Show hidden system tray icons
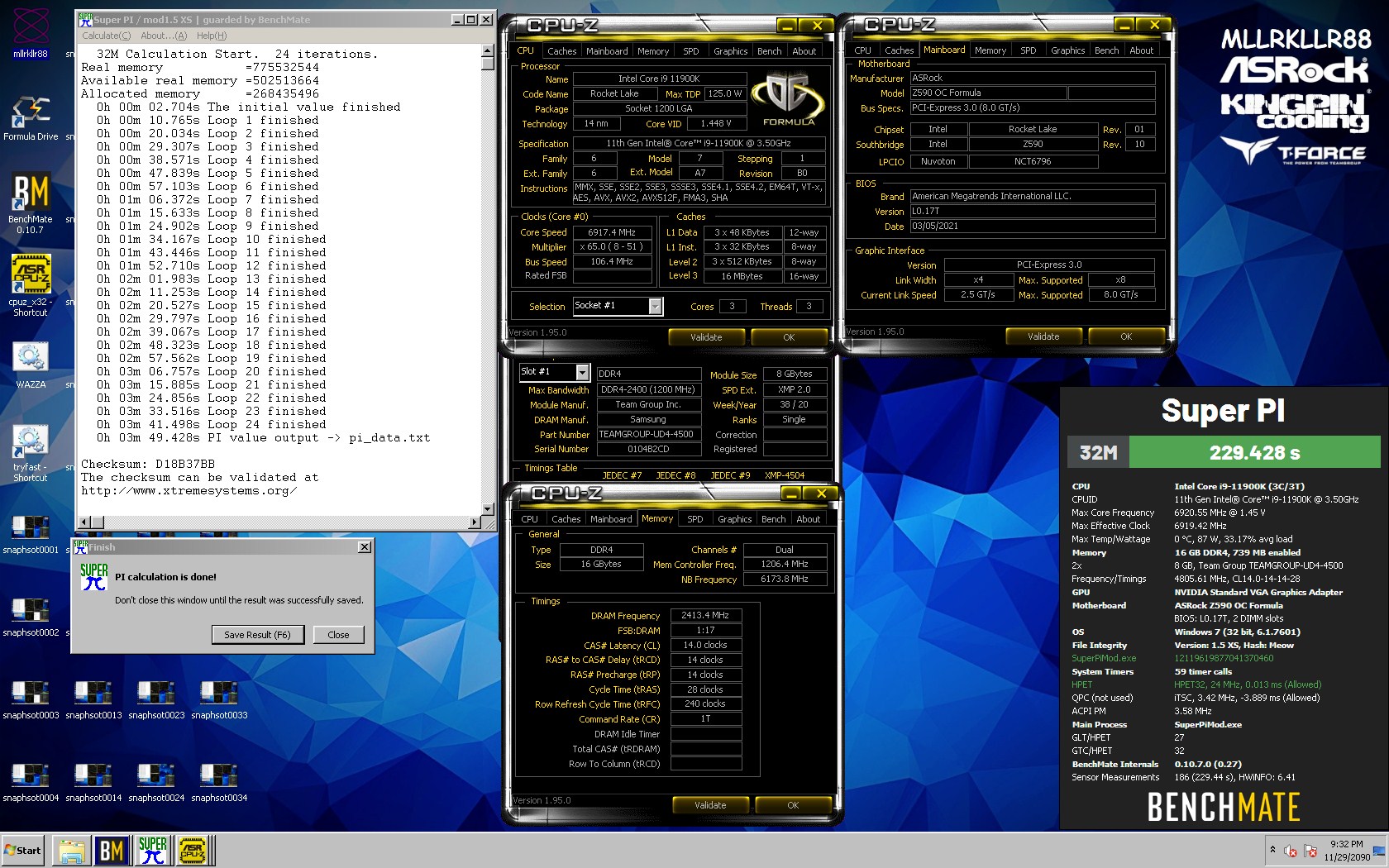Viewport: 1389px width, 868px height. click(1272, 850)
